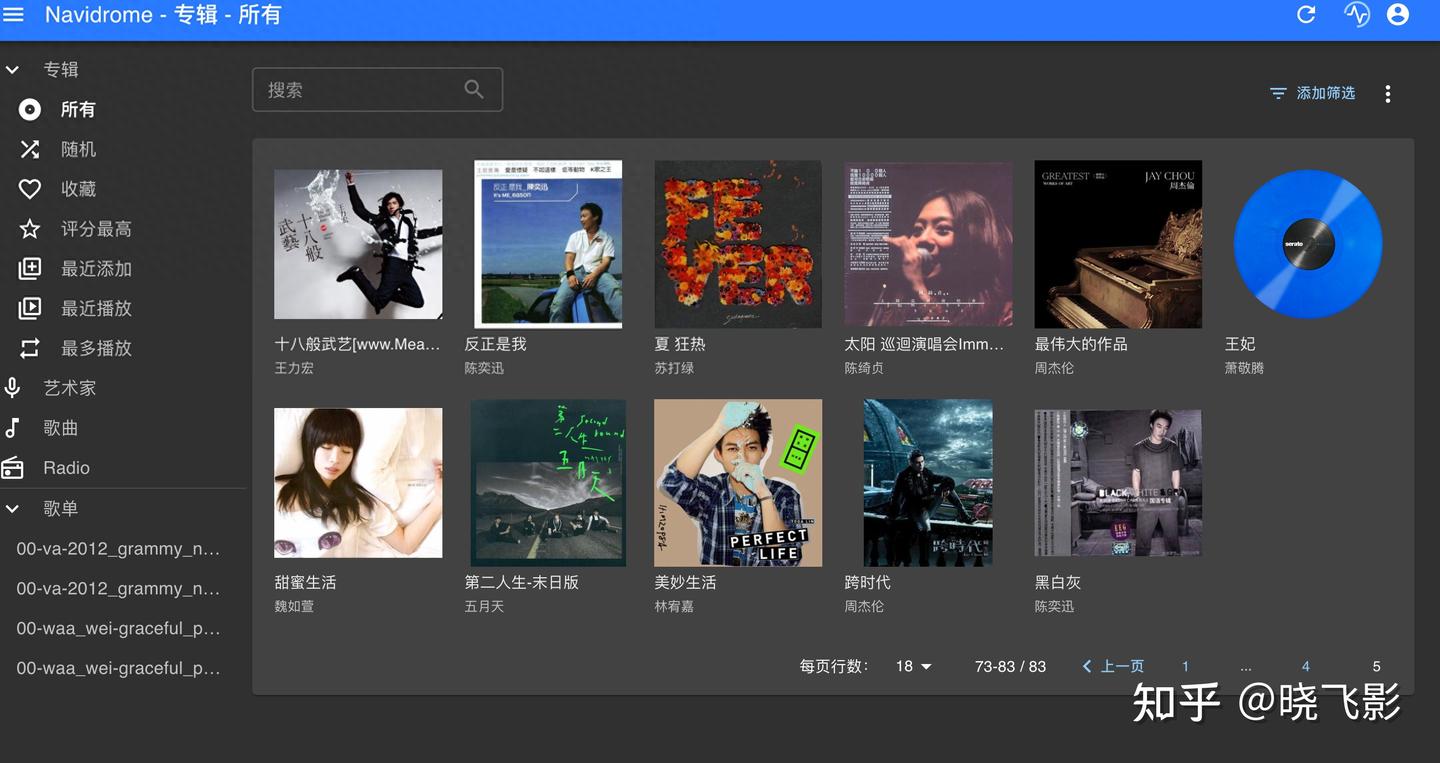Select the 随机 shuffle icon in sidebar
Screen dimensions: 1440x763
(x=28, y=148)
